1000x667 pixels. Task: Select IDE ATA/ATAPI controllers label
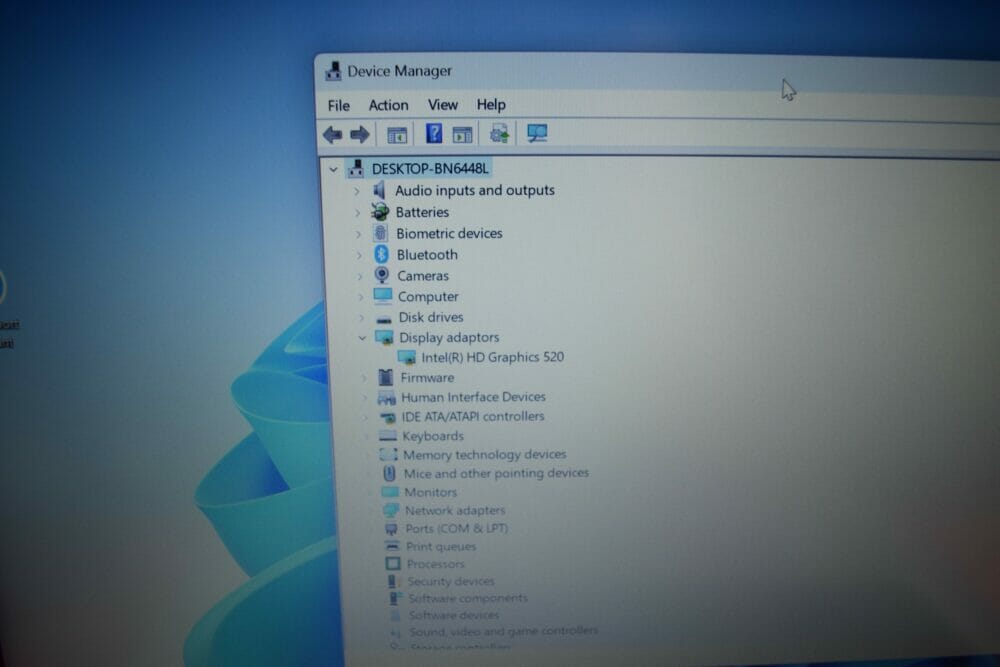(x=473, y=416)
